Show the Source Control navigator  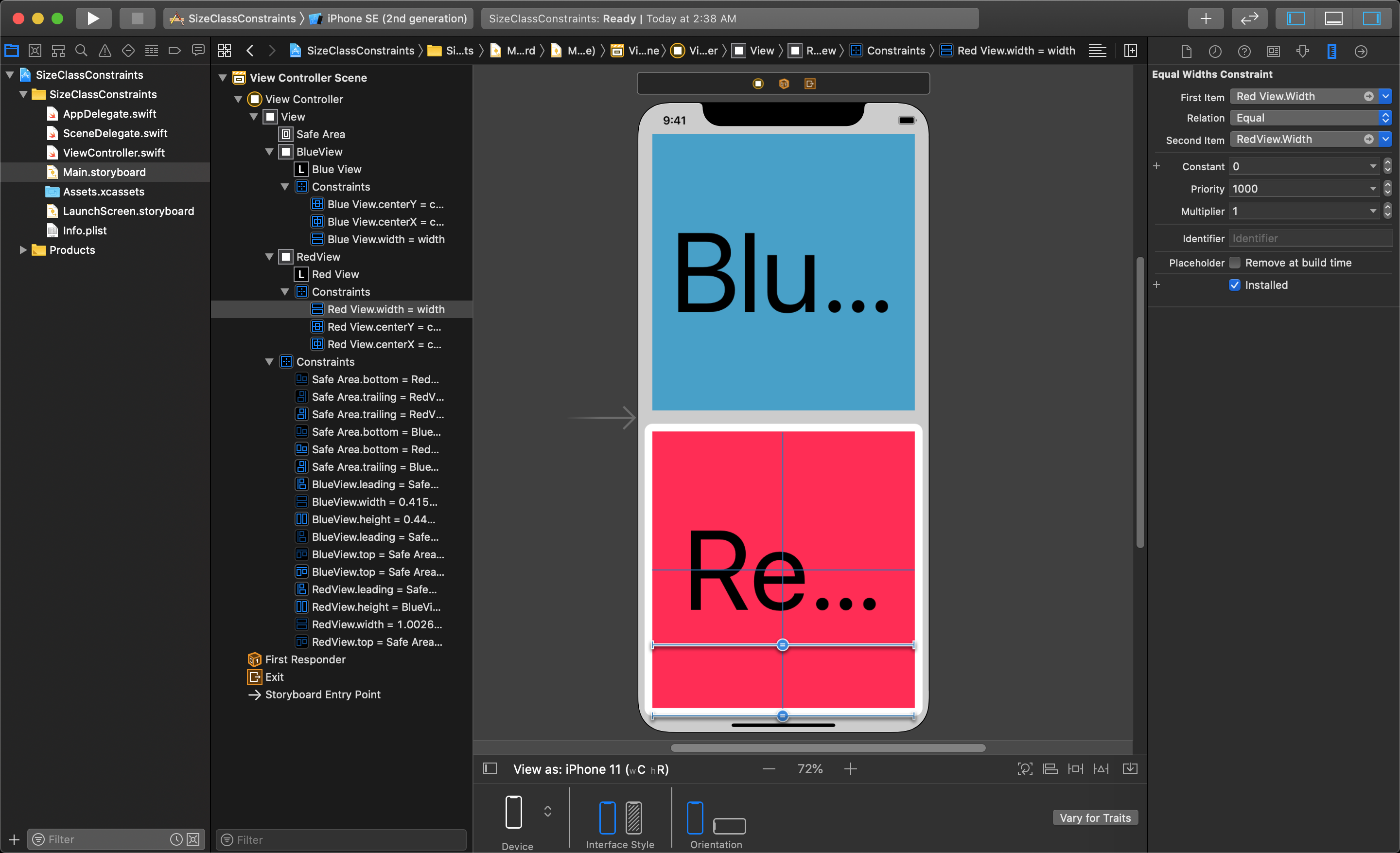coord(35,51)
